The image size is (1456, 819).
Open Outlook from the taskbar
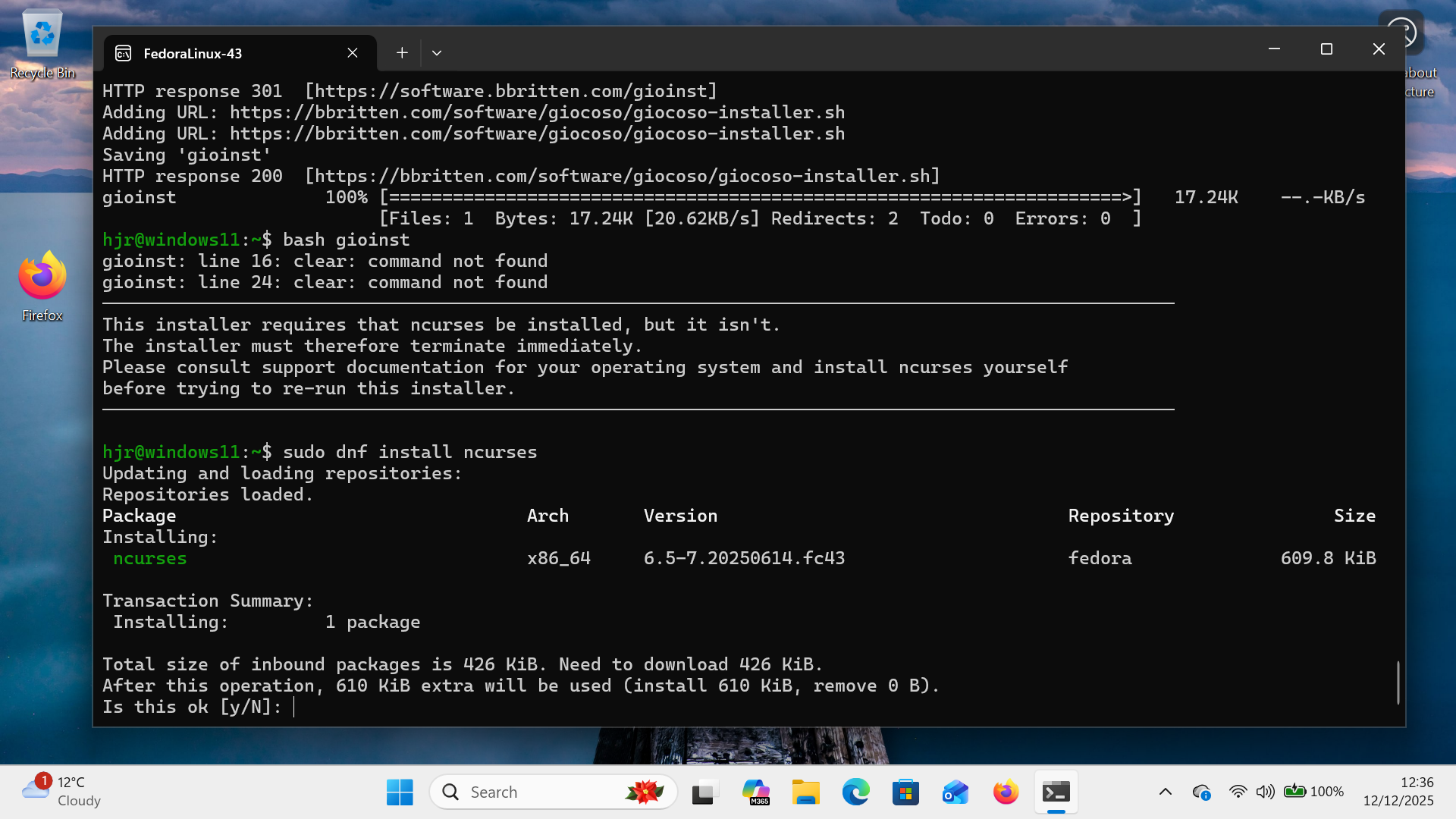pos(955,792)
